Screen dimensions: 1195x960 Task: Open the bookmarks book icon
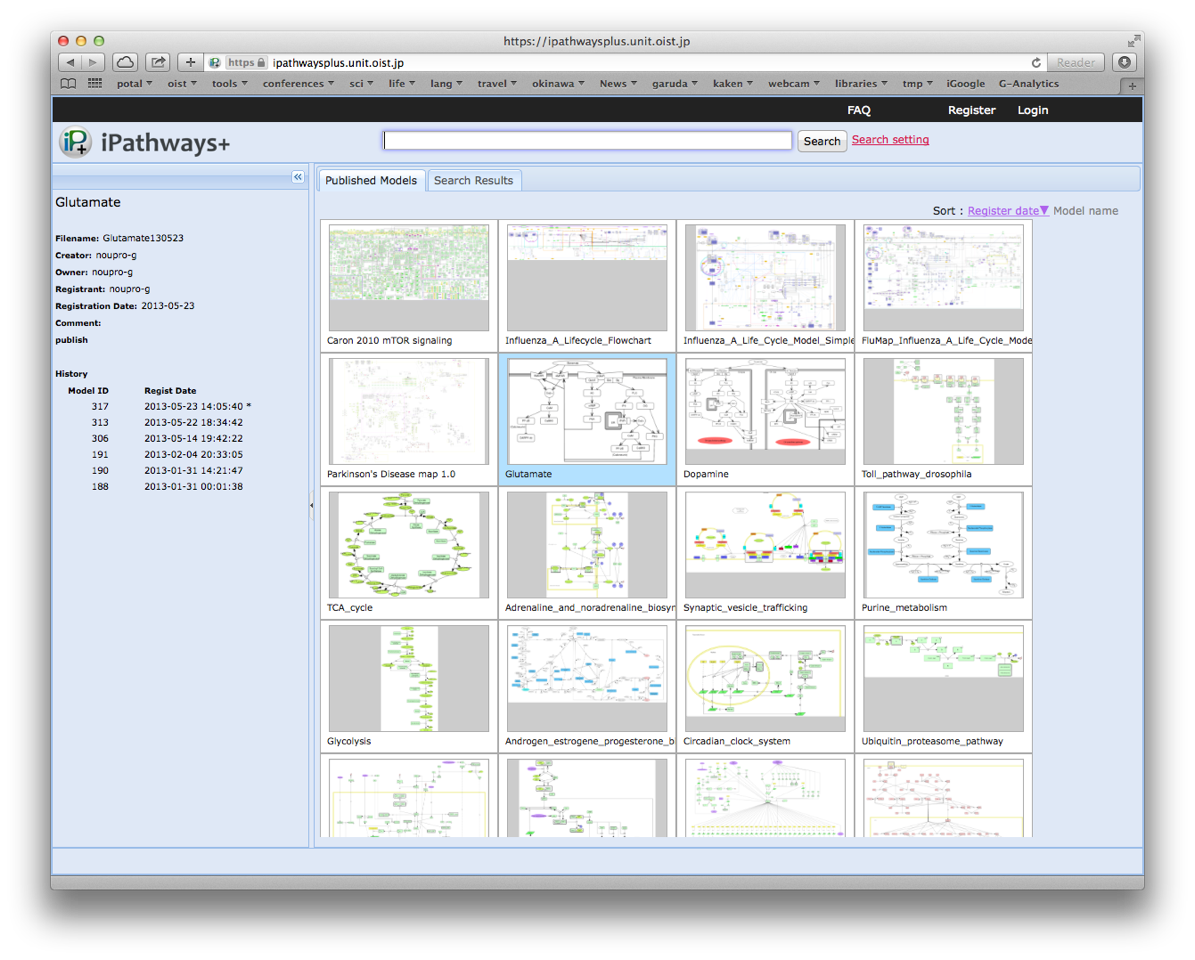tap(68, 84)
